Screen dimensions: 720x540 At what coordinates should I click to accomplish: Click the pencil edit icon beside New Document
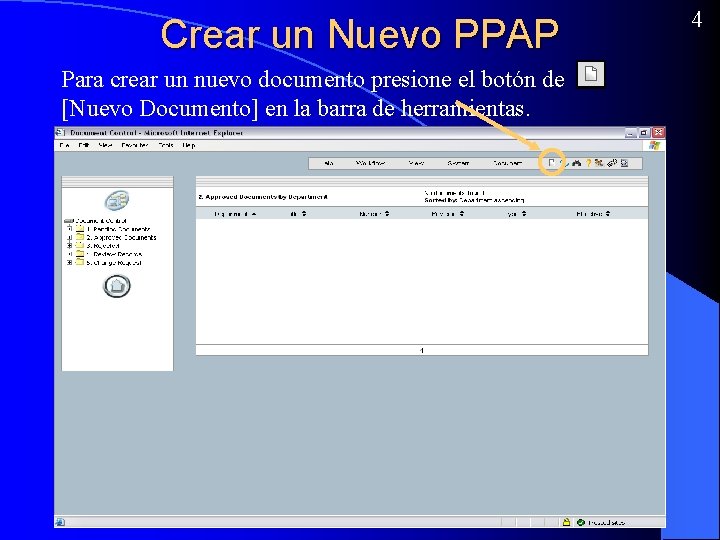click(x=564, y=163)
